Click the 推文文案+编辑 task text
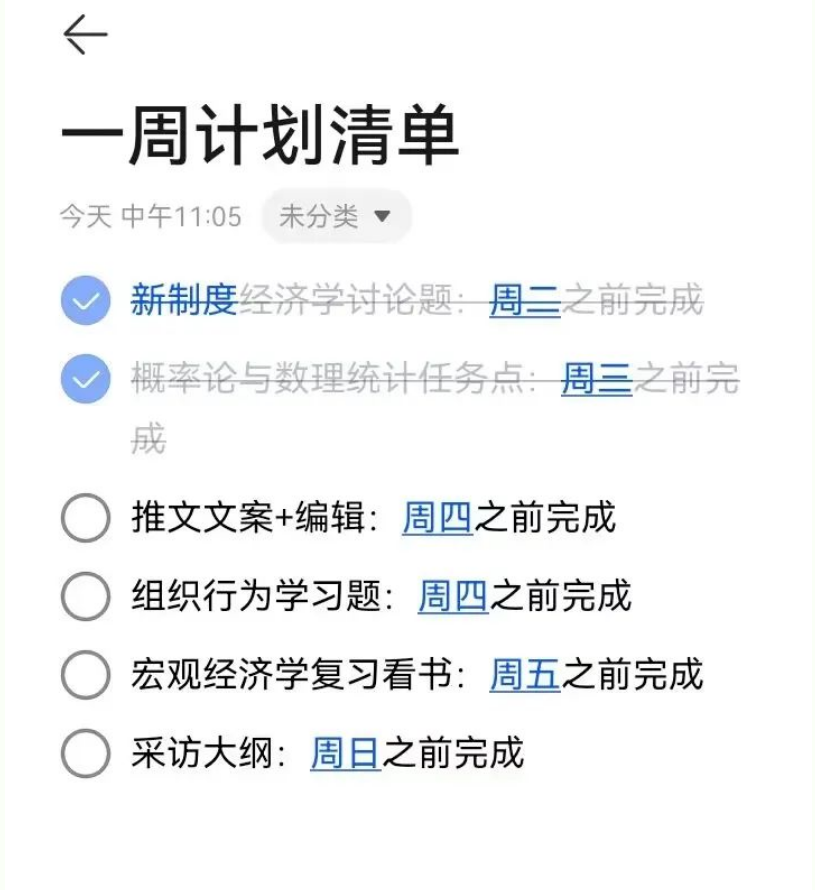This screenshot has height=890, width=815. 250,518
